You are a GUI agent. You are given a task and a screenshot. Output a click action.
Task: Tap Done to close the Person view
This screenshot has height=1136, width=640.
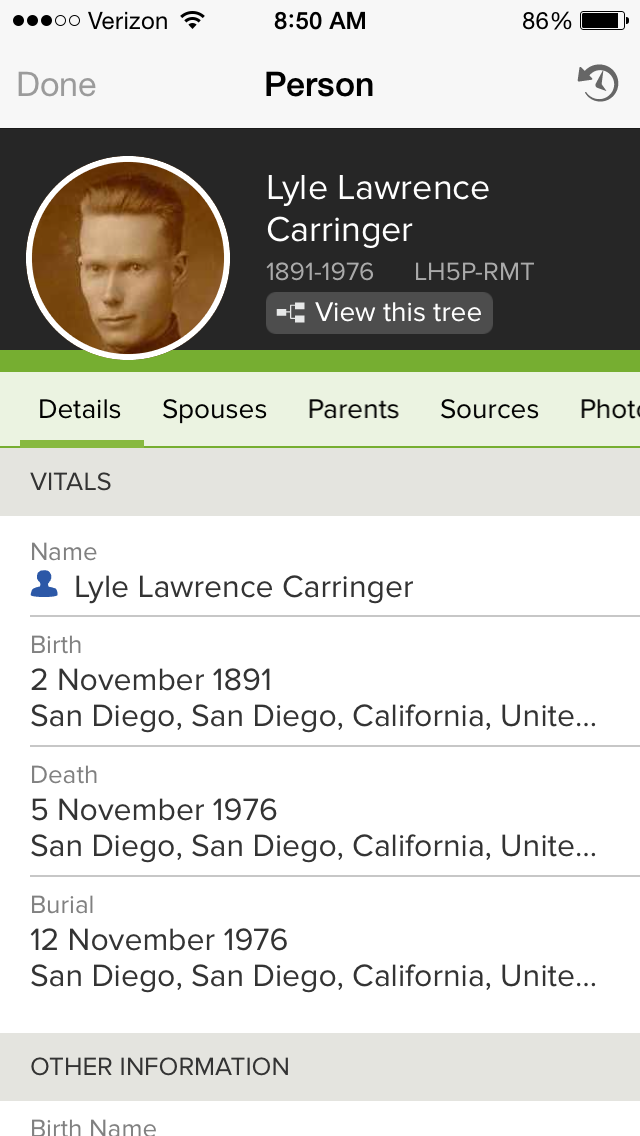pyautogui.click(x=55, y=84)
